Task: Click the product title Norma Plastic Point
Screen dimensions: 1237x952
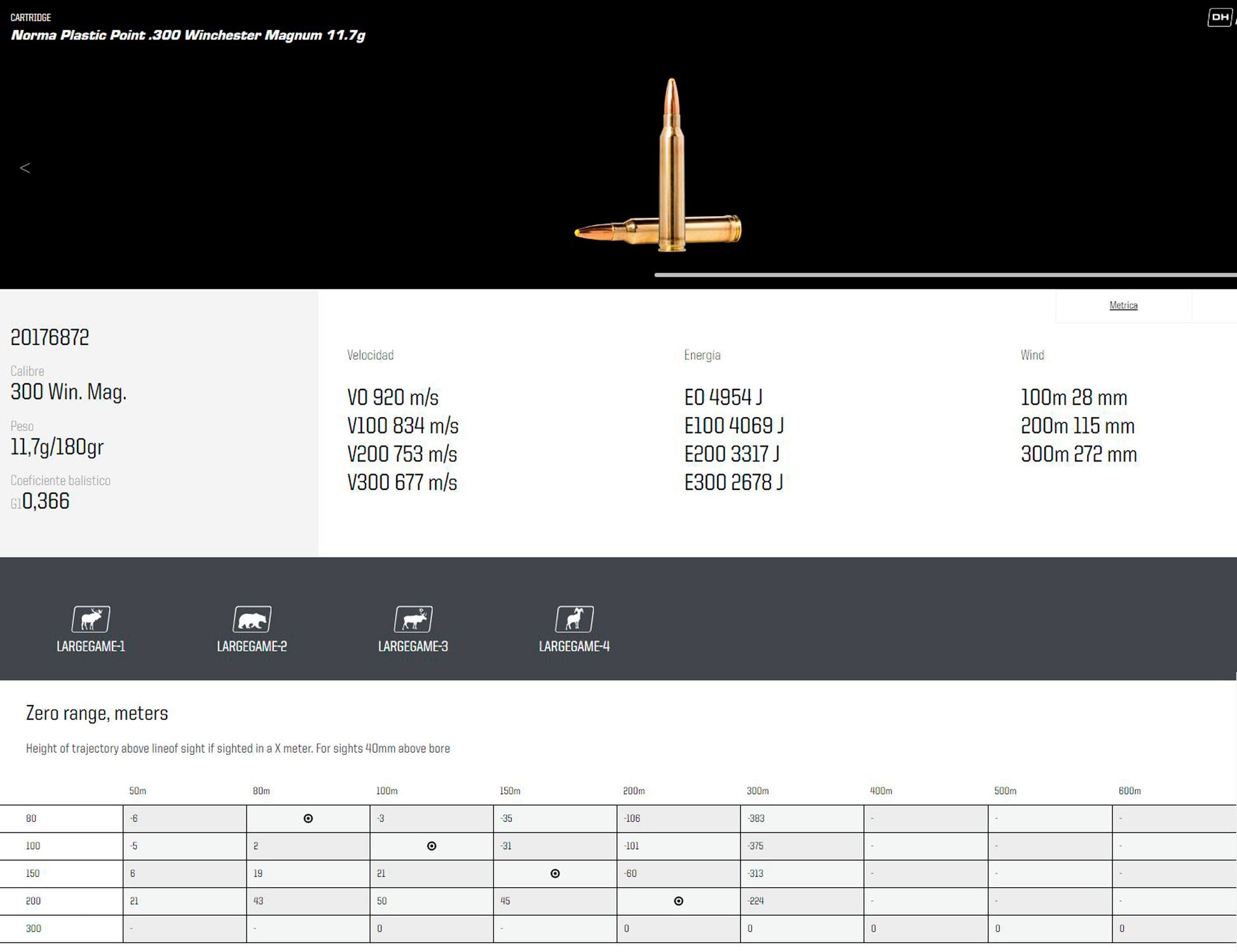Action: [188, 35]
